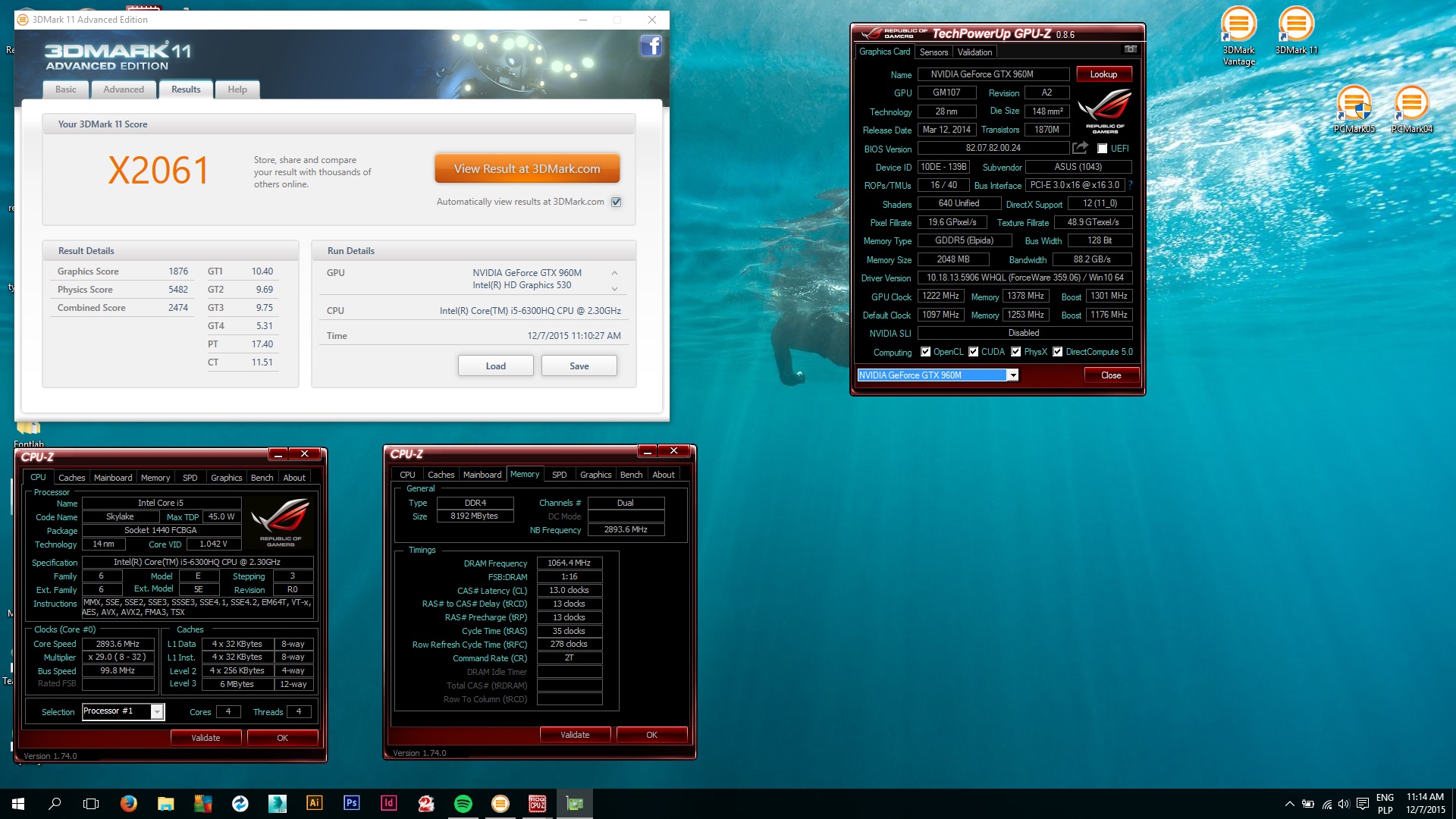The height and width of the screenshot is (819, 1456).
Task: Click the Facebook icon in 3DMark 11
Action: click(651, 46)
